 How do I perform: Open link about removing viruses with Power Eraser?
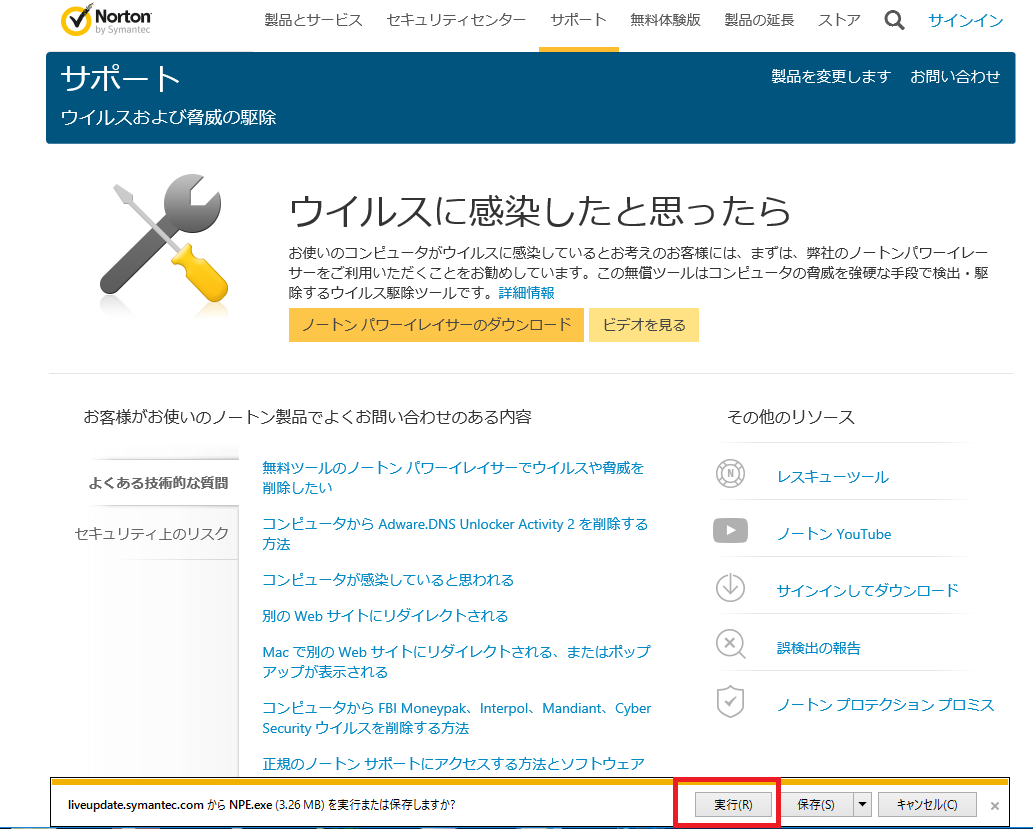[x=453, y=478]
